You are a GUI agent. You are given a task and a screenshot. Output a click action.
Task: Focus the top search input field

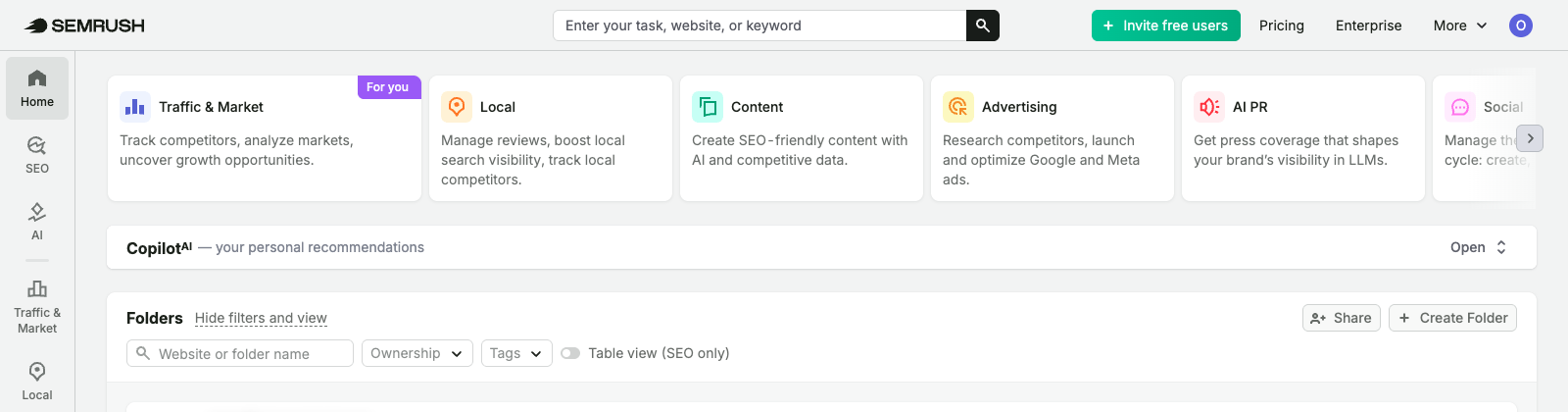(759, 26)
